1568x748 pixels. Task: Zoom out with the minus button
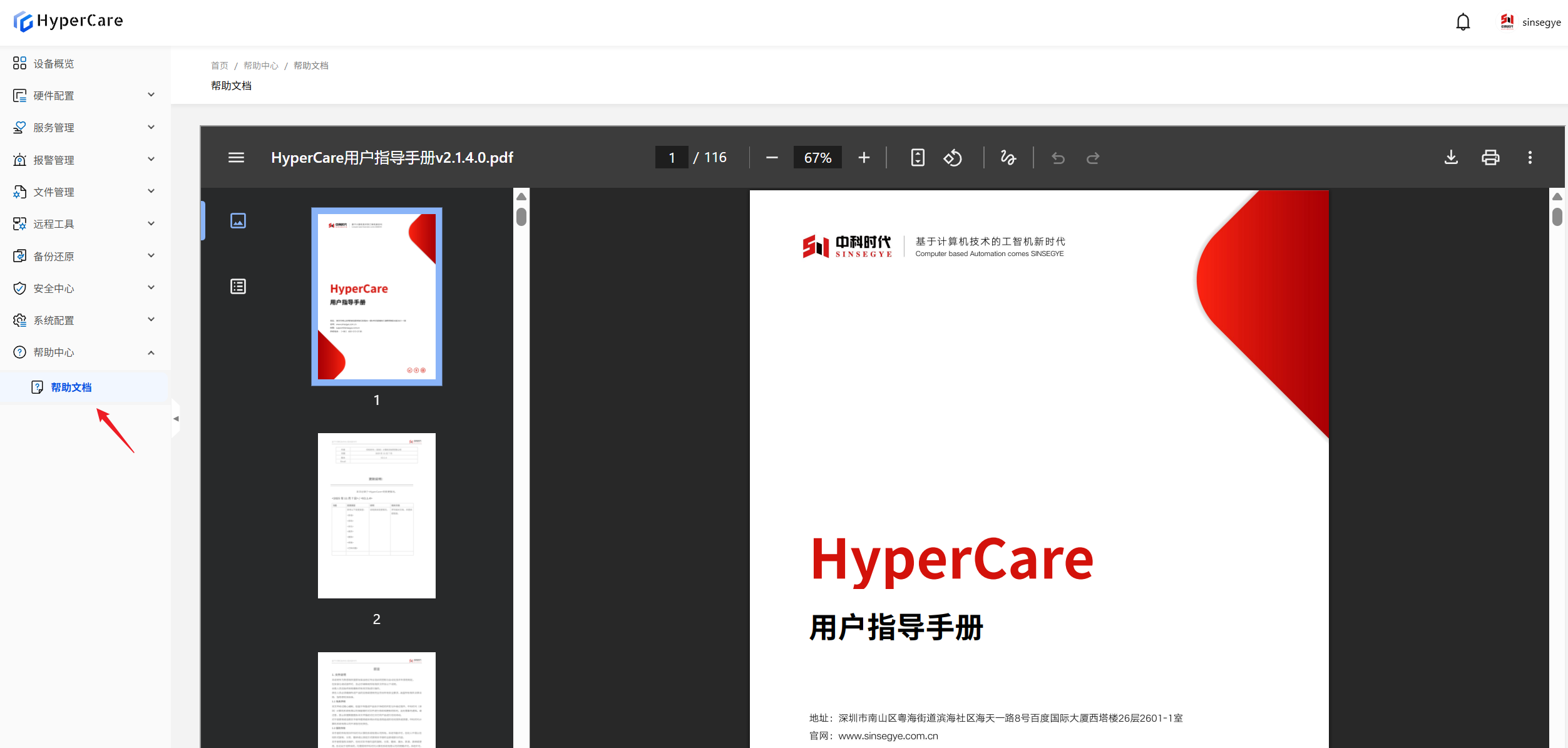[x=772, y=158]
